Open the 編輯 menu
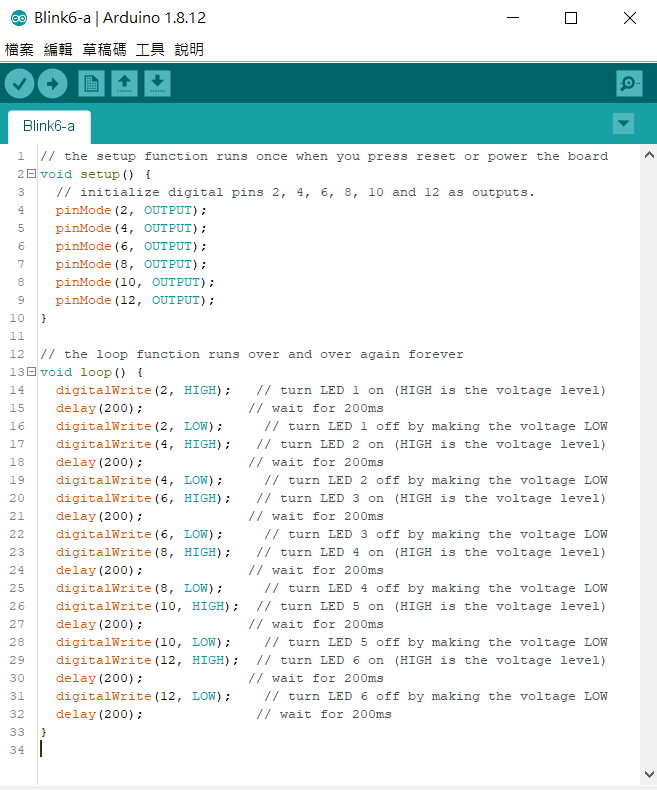 [x=58, y=49]
